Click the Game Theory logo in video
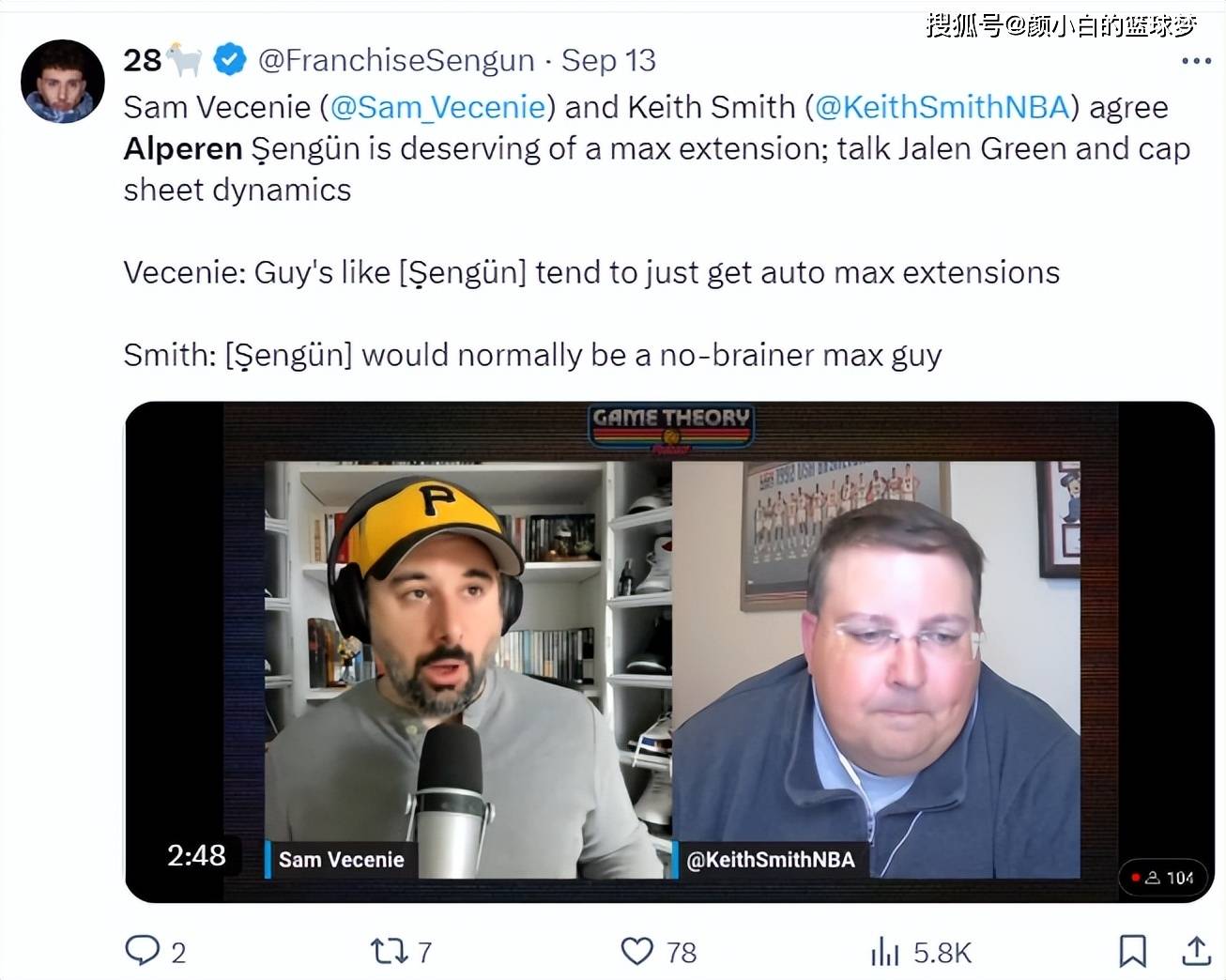 (x=671, y=427)
